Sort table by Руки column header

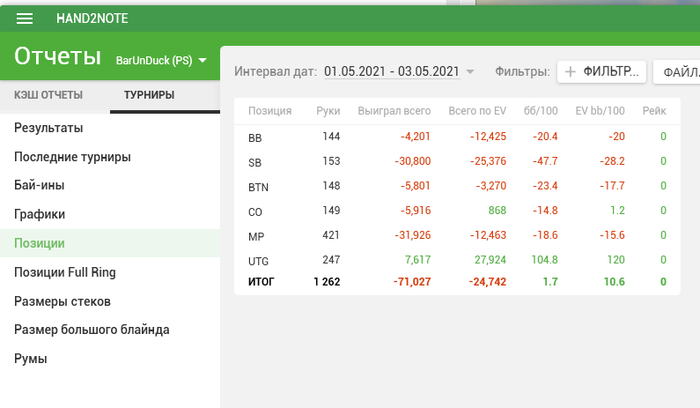328,111
